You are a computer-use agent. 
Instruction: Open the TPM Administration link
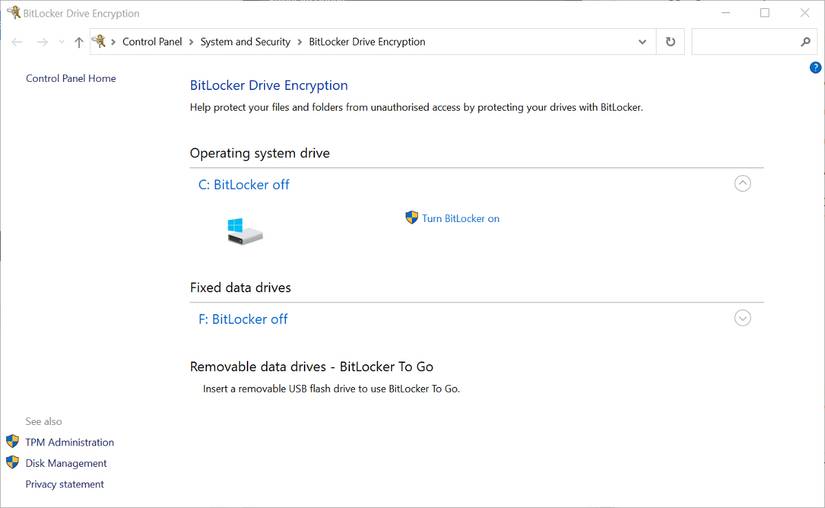pos(69,442)
